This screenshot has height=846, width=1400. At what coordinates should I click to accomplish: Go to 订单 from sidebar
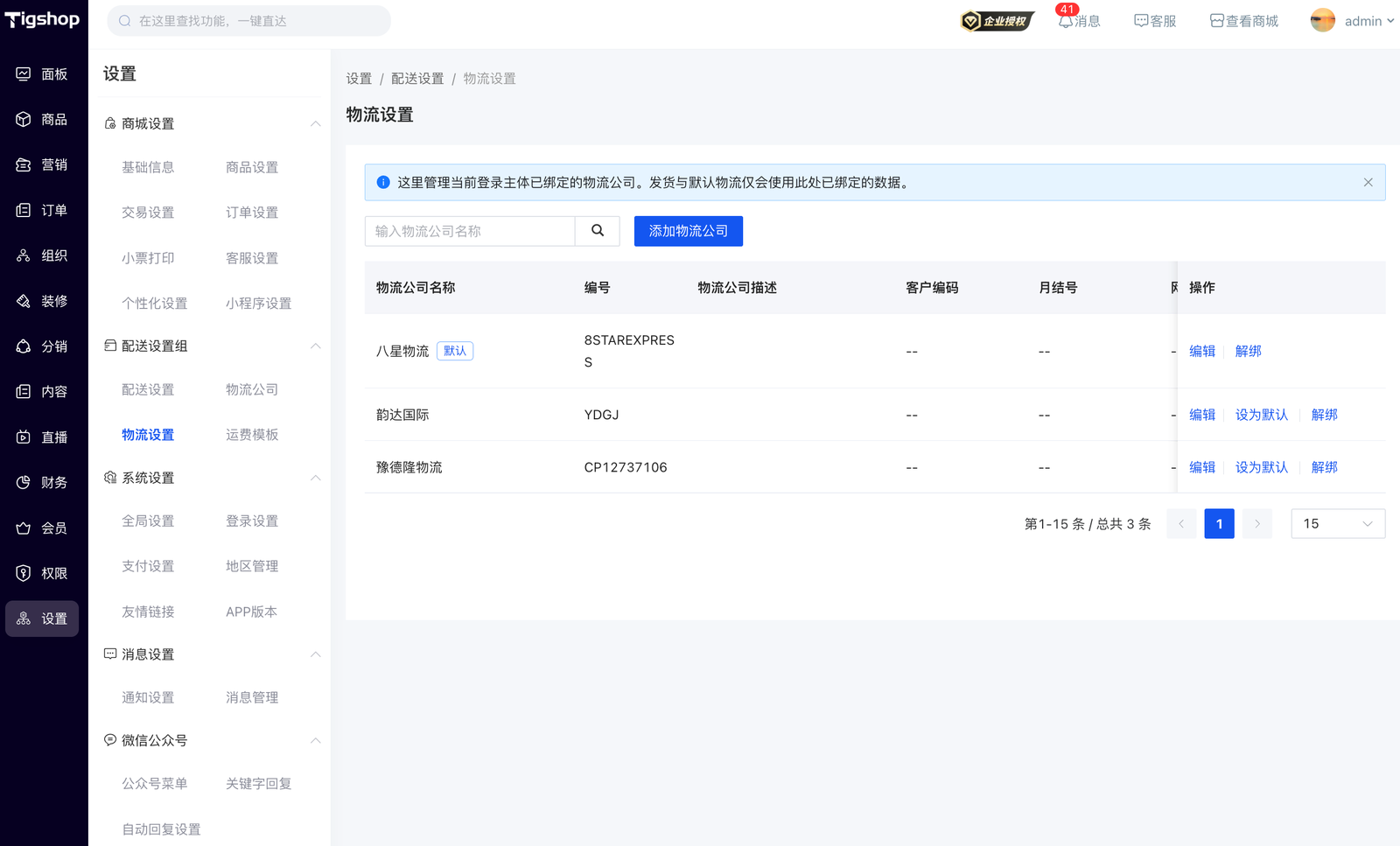[42, 211]
